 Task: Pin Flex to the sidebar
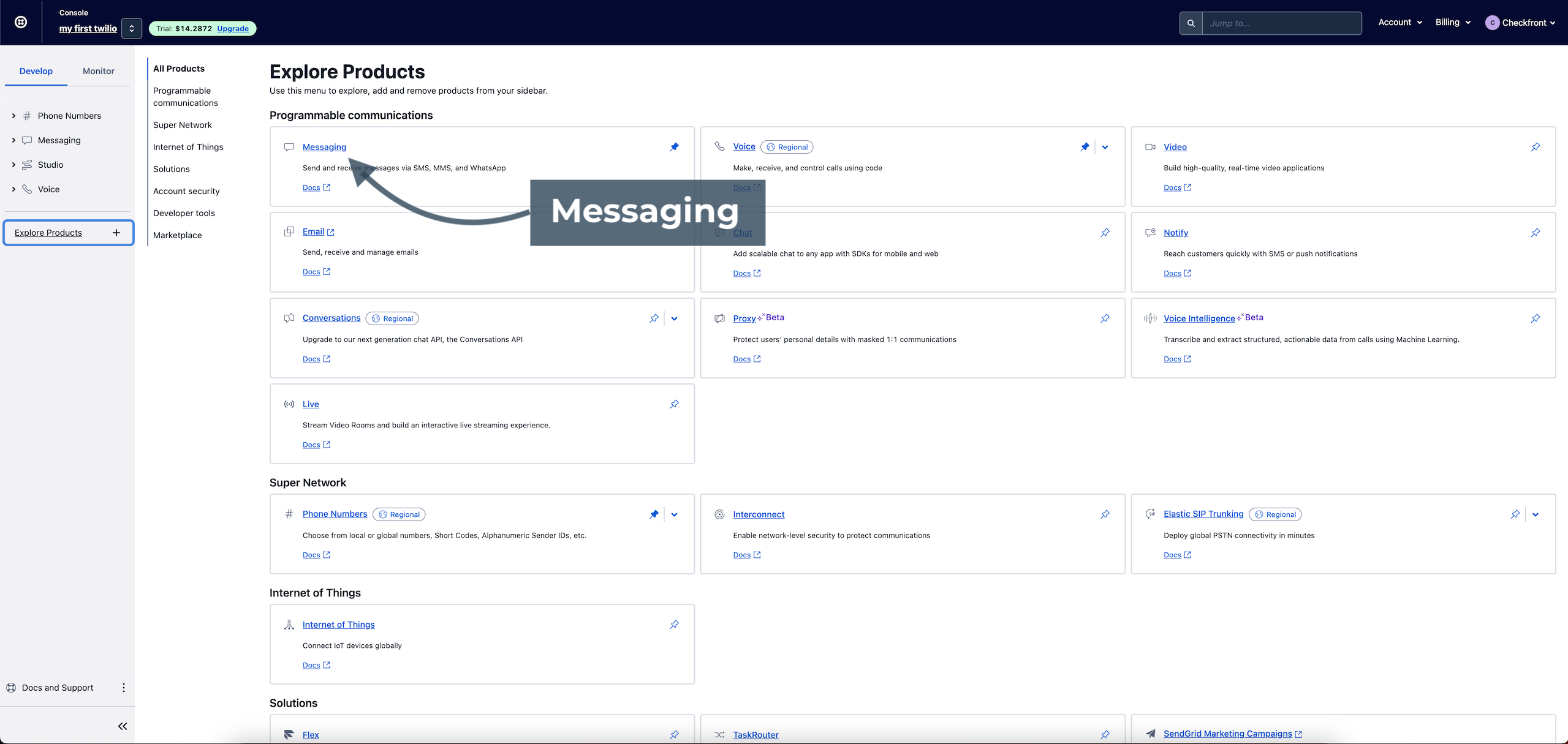[x=675, y=735]
